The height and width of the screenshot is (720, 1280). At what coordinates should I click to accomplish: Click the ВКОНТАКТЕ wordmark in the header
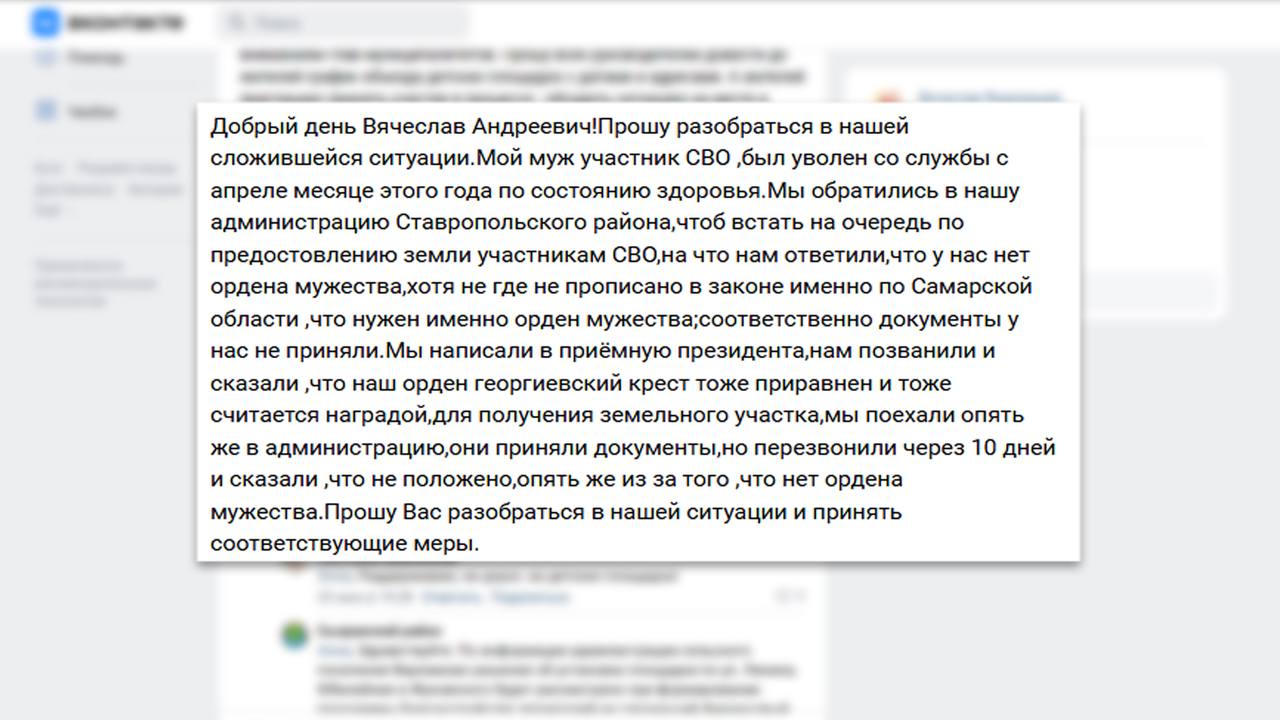pos(125,24)
